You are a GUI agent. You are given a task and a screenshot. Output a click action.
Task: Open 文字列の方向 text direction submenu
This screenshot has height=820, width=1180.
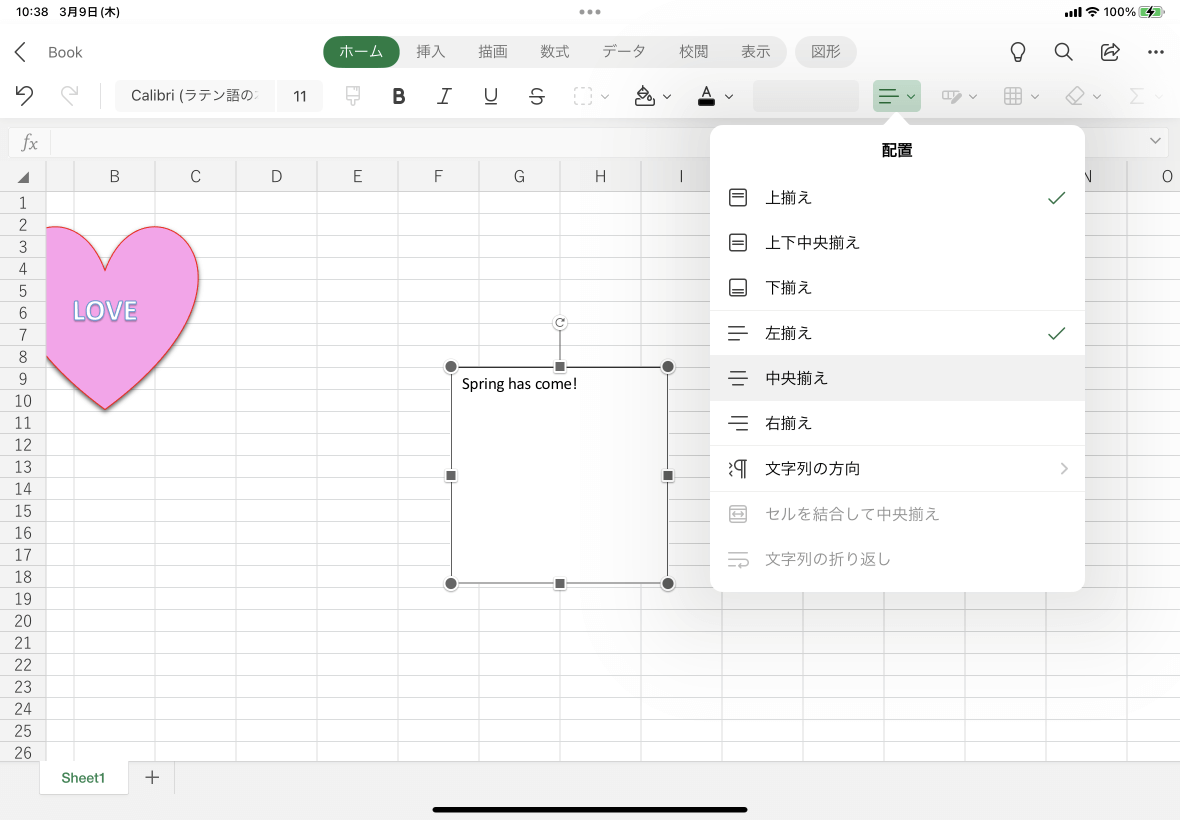tap(897, 469)
